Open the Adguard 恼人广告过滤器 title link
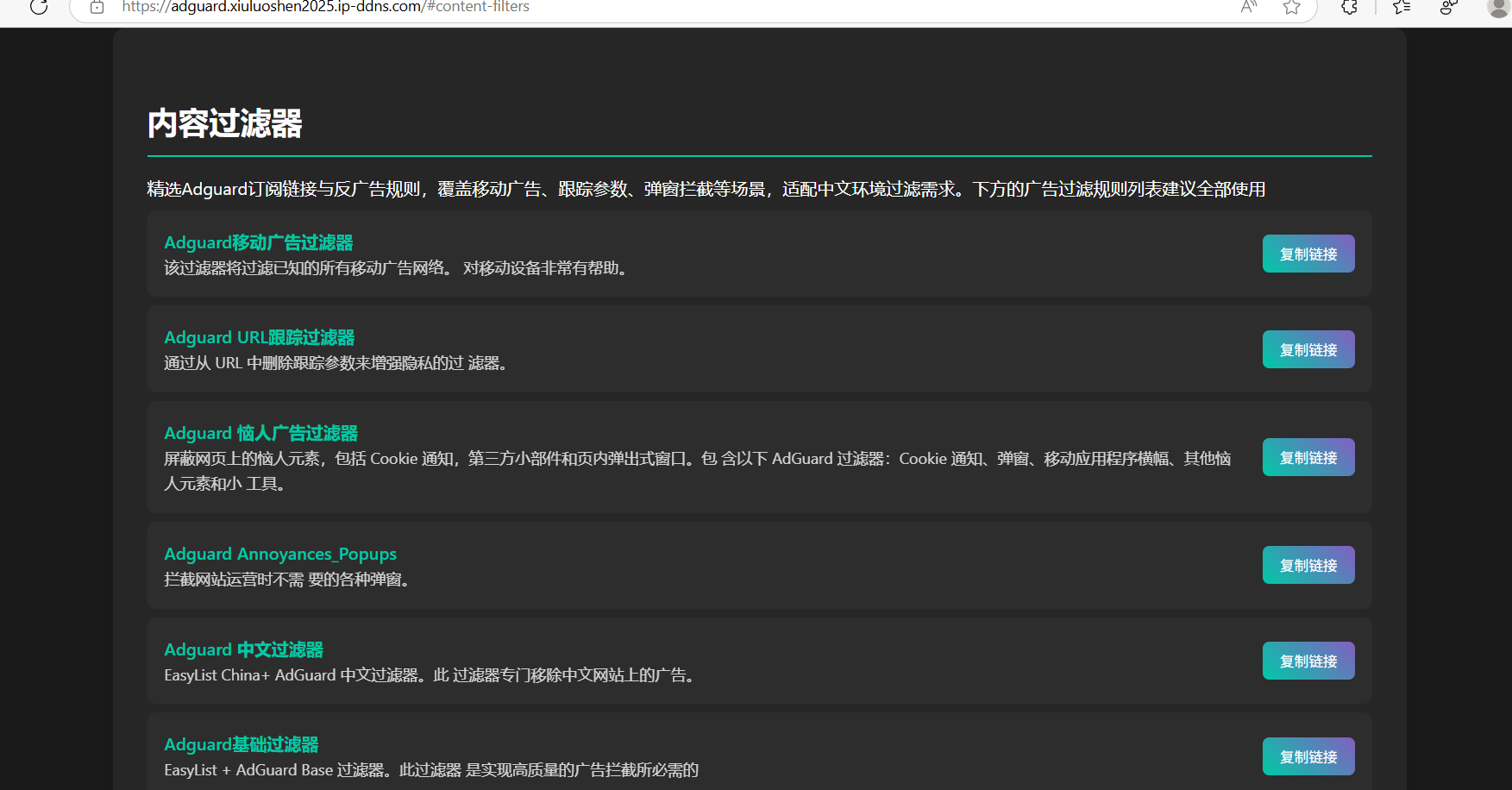This screenshot has height=790, width=1512. point(260,432)
